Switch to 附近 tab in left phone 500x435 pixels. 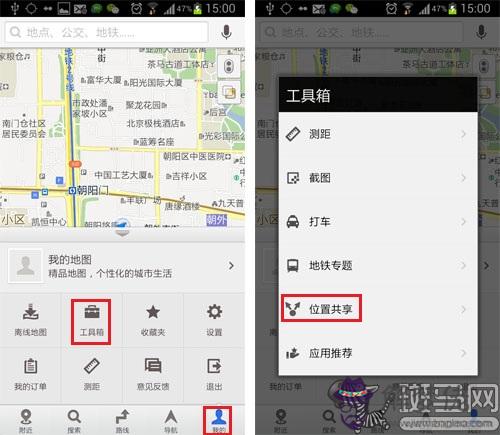coord(26,421)
